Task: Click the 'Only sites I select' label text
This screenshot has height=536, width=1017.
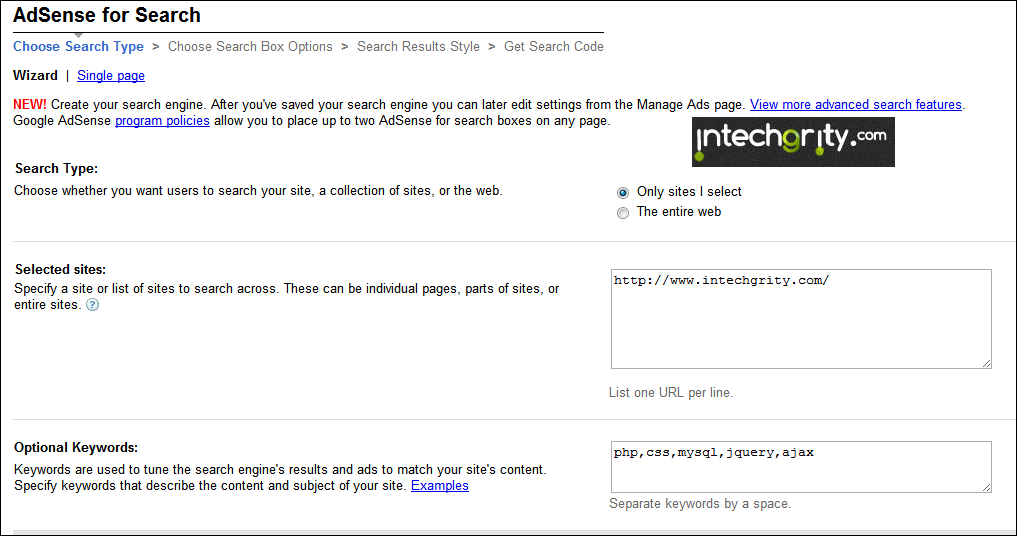Action: (689, 192)
